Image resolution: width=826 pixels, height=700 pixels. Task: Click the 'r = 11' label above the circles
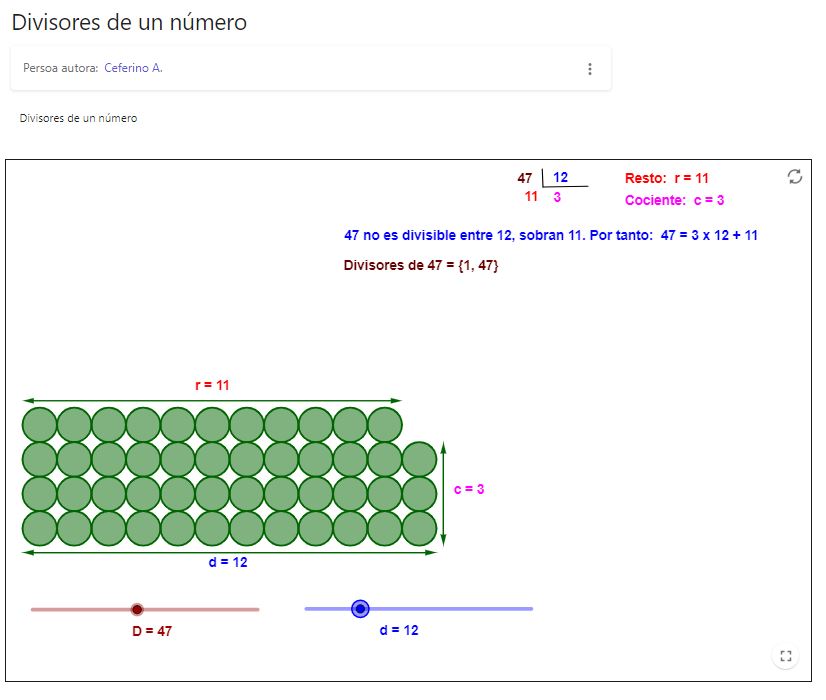[212, 385]
